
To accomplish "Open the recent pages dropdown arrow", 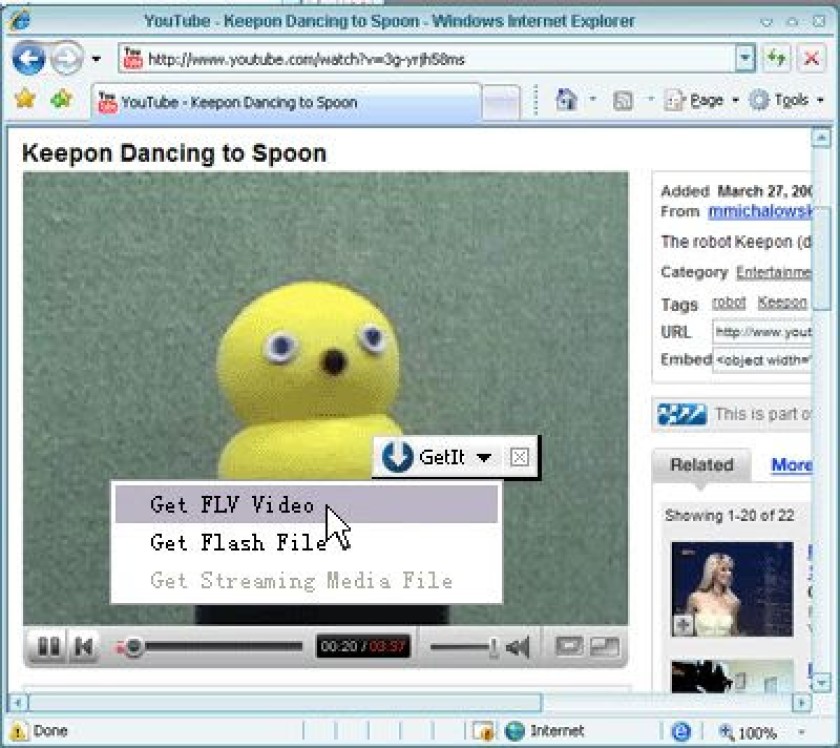I will click(96, 58).
